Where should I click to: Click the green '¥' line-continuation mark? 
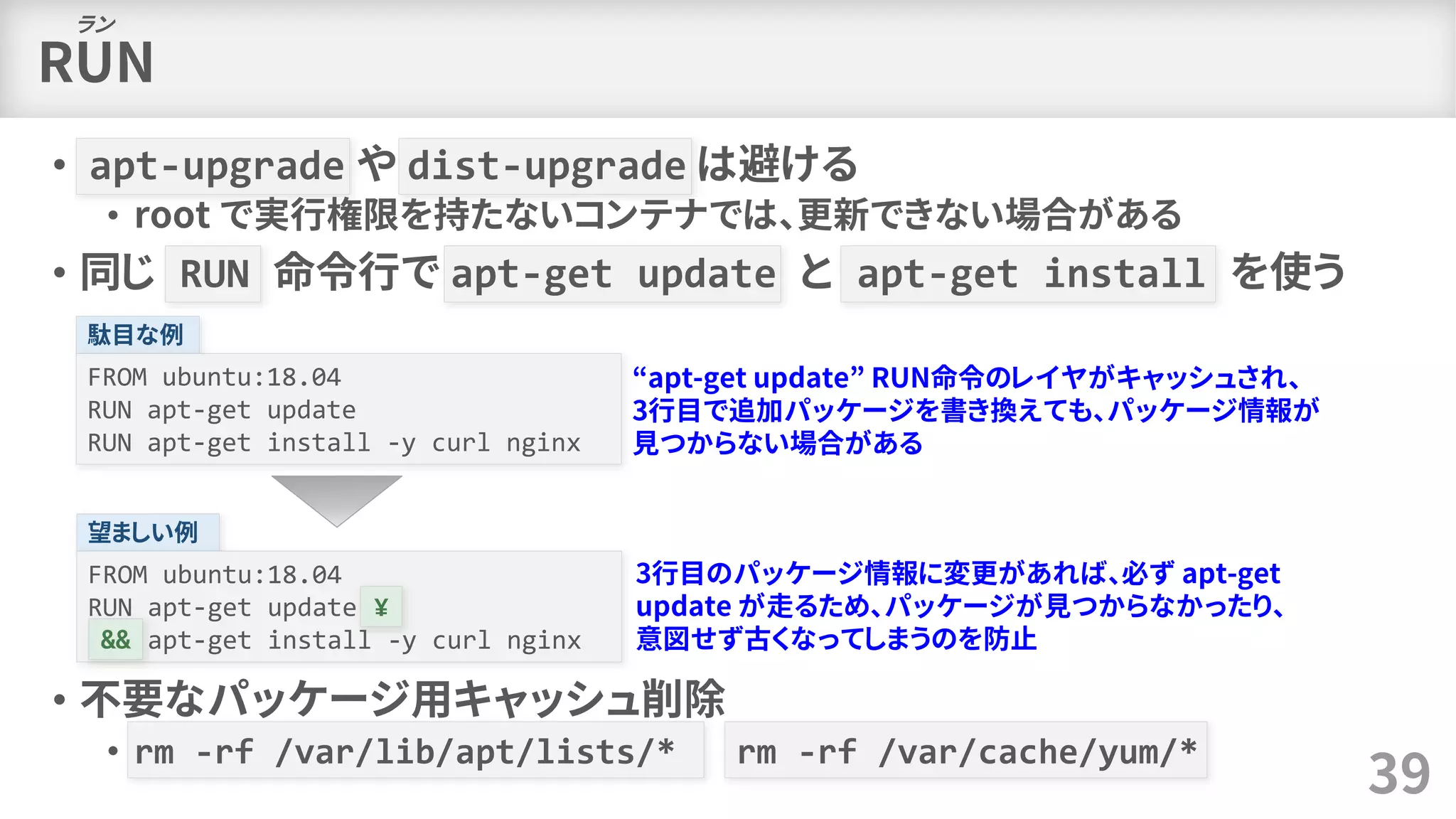coord(381,607)
